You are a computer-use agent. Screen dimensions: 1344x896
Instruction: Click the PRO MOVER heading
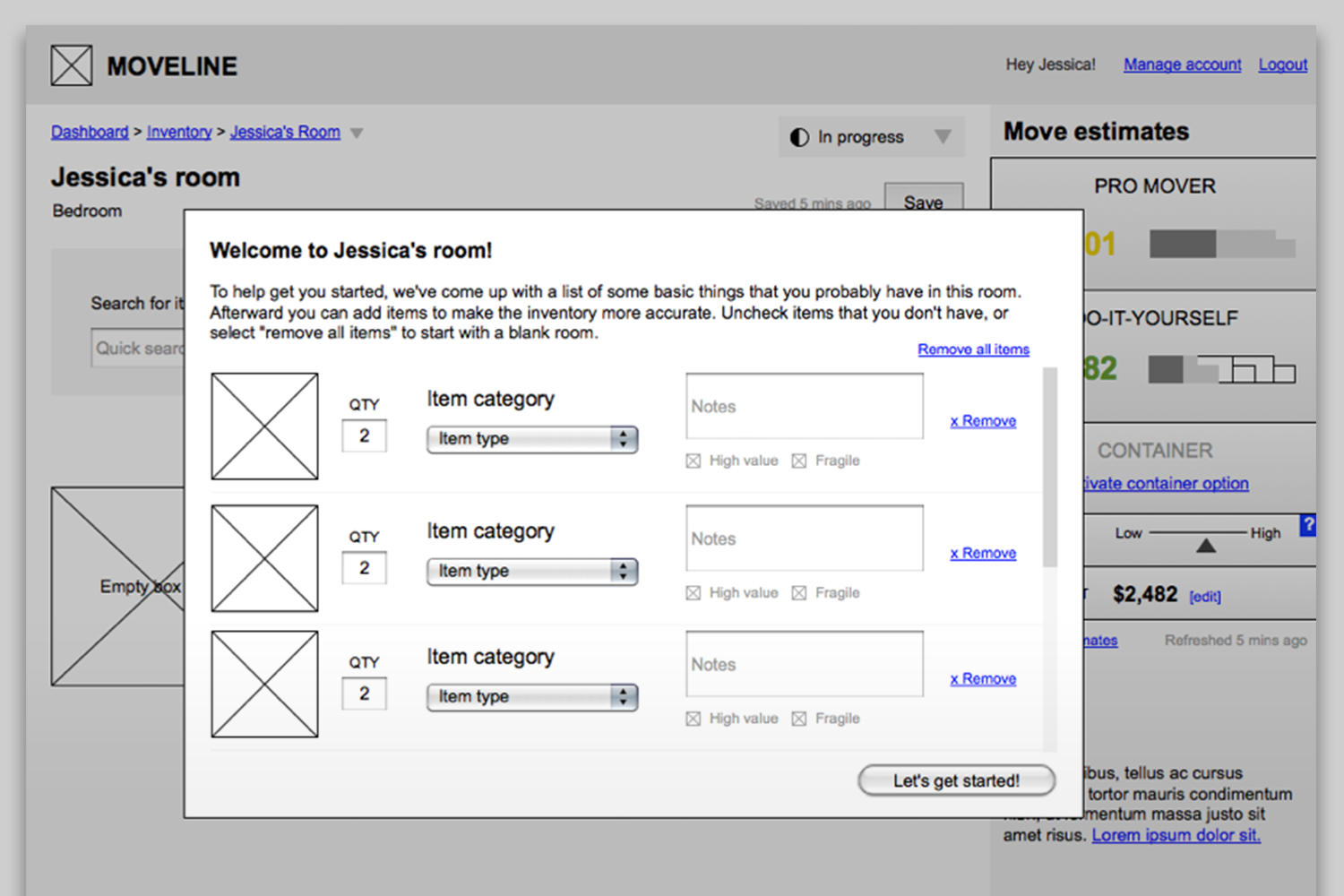point(1155,186)
